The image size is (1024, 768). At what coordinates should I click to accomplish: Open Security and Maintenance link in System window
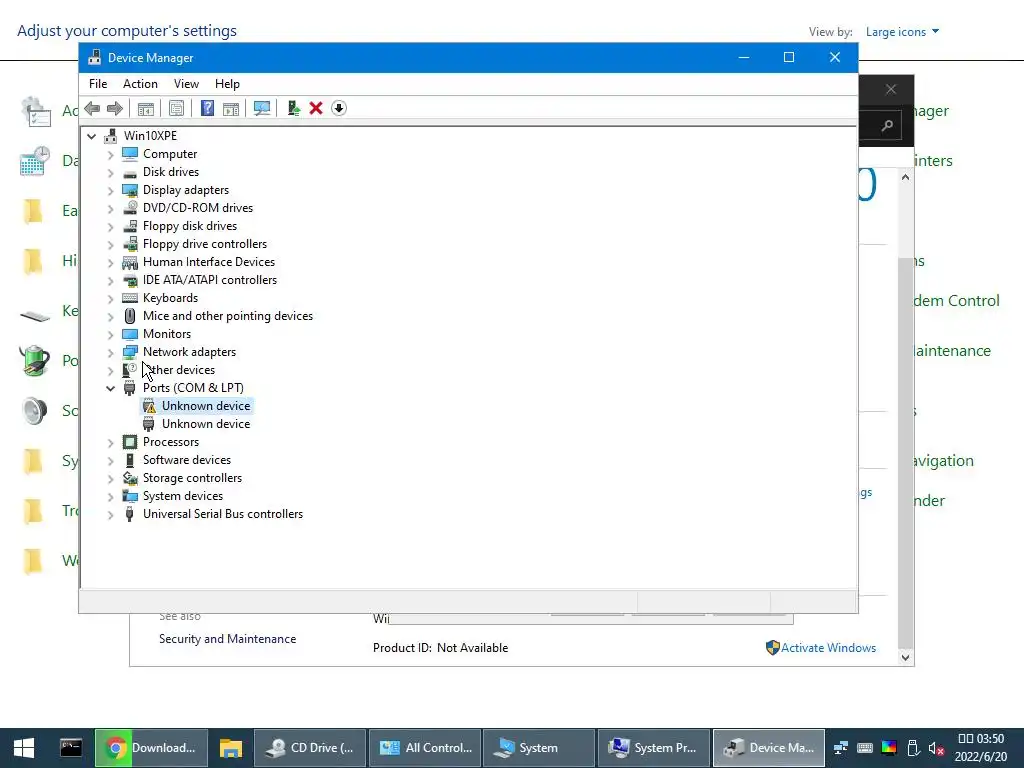pos(227,639)
